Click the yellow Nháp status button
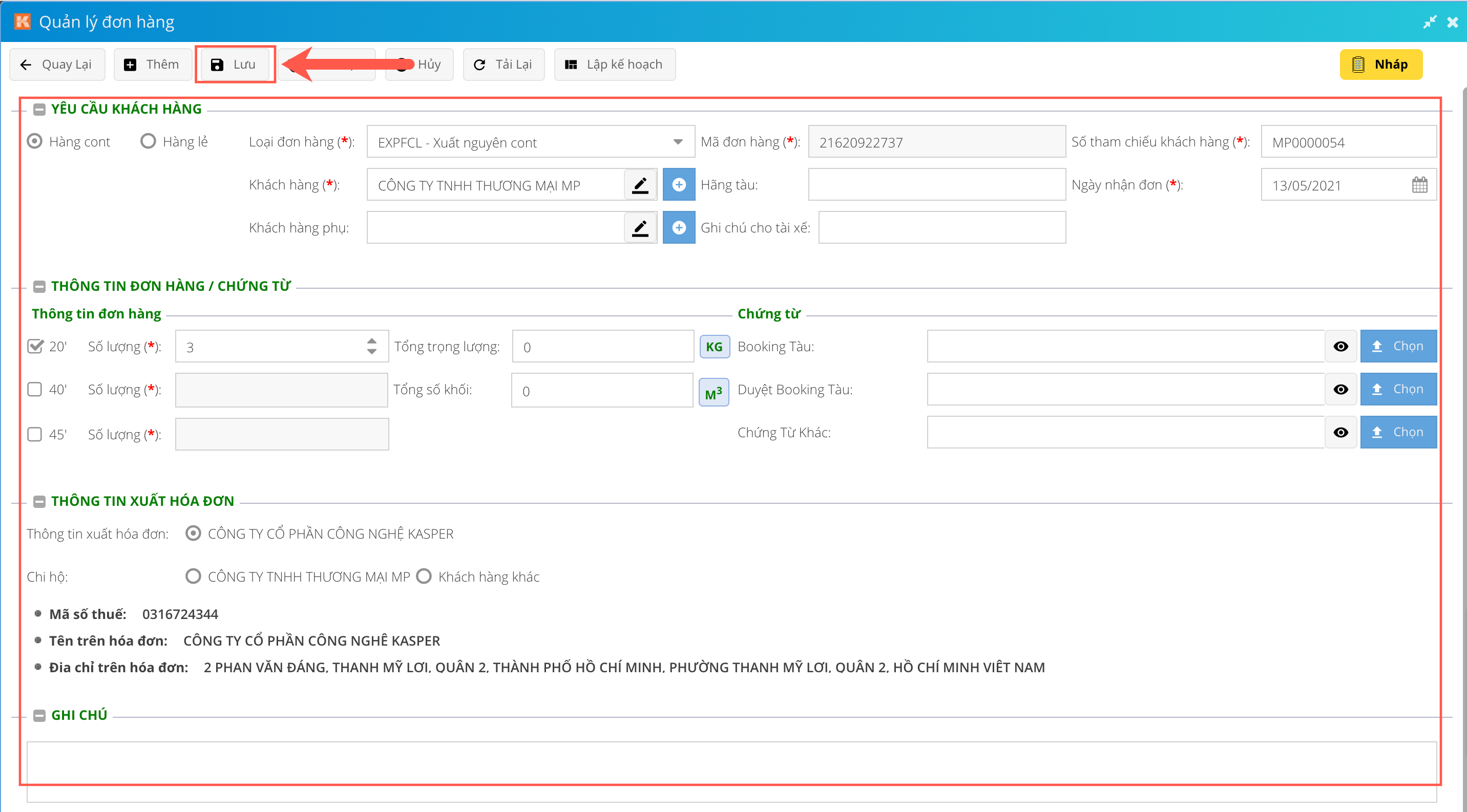 click(1380, 65)
